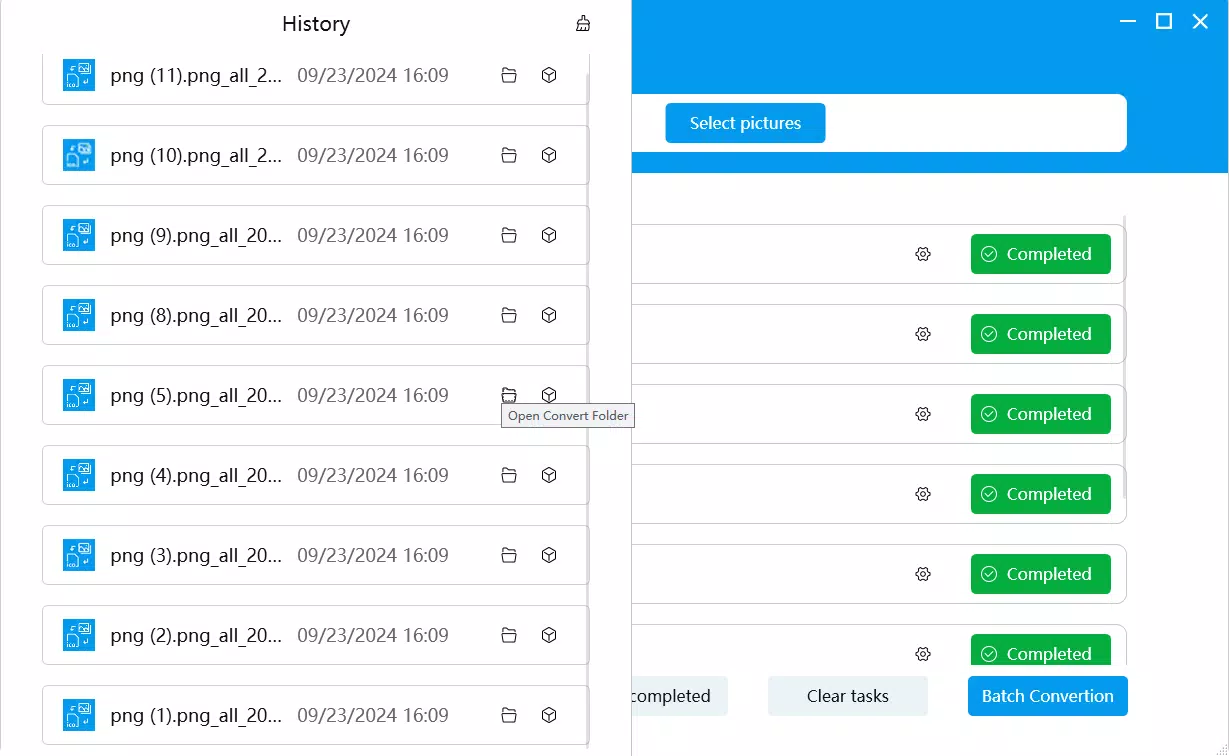
Task: Open convert folder for png (5) entry
Action: 509,395
